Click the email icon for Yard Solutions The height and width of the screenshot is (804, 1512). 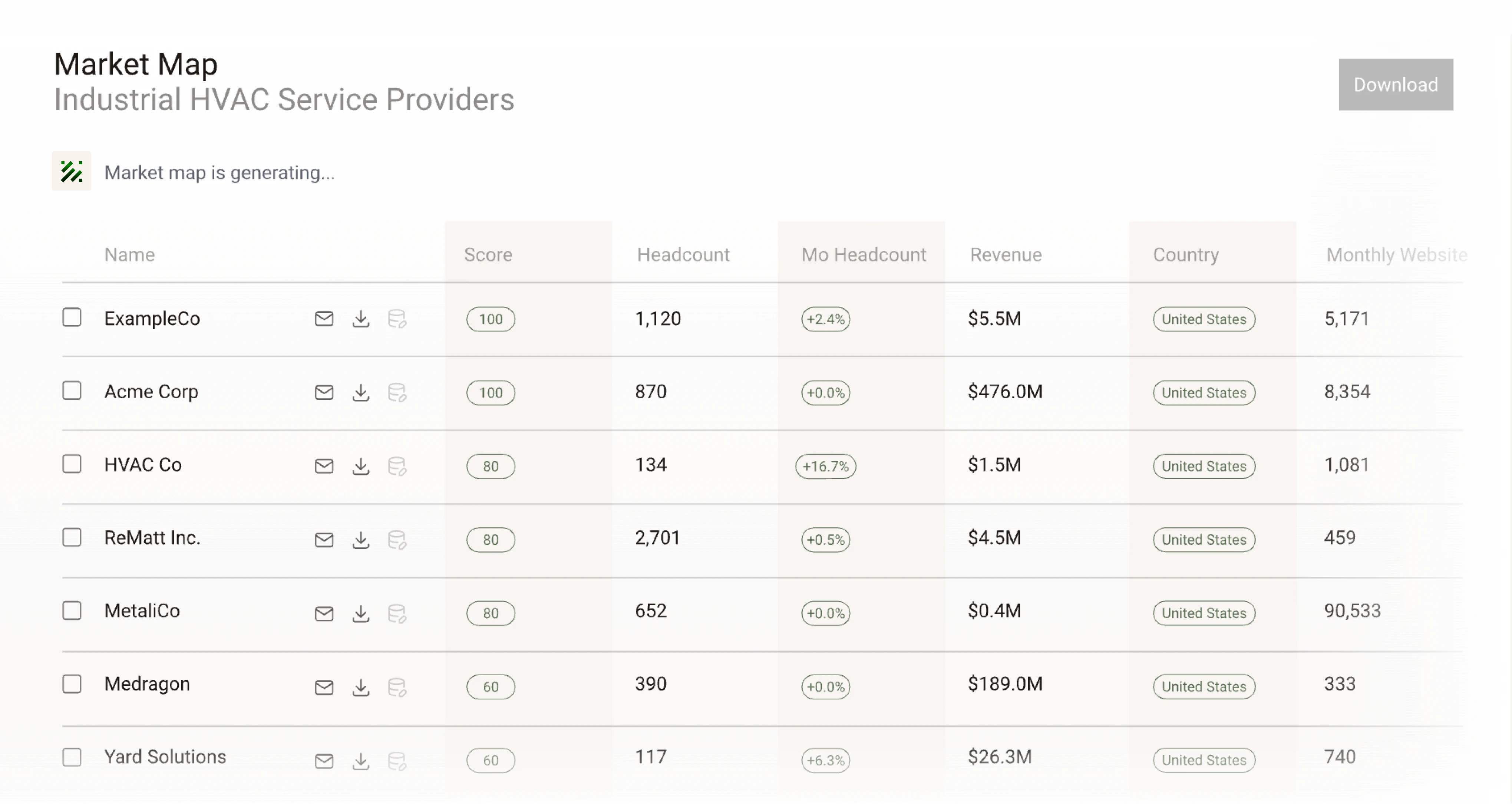tap(324, 761)
